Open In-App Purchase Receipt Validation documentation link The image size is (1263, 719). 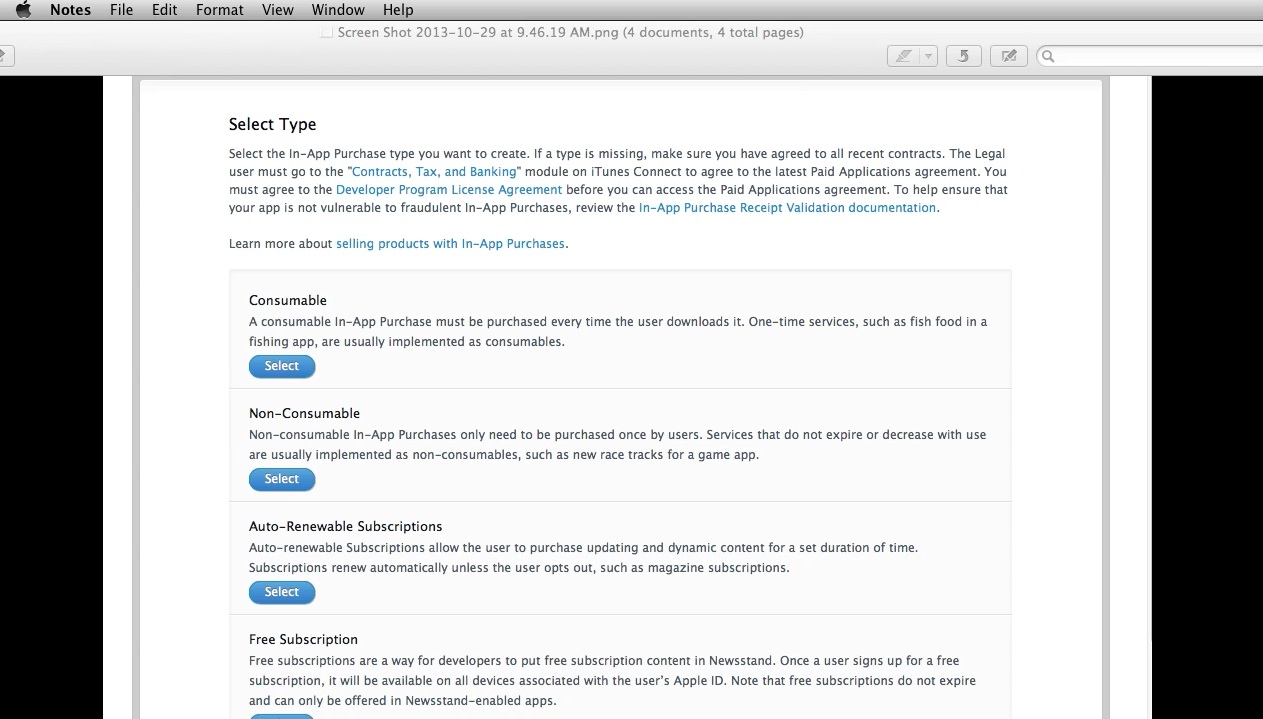click(787, 208)
